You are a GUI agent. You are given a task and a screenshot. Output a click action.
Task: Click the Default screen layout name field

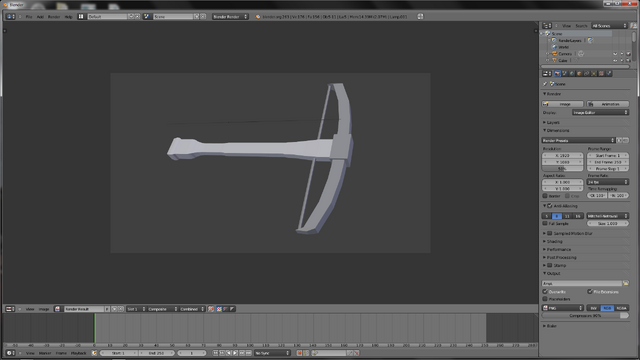pyautogui.click(x=107, y=17)
